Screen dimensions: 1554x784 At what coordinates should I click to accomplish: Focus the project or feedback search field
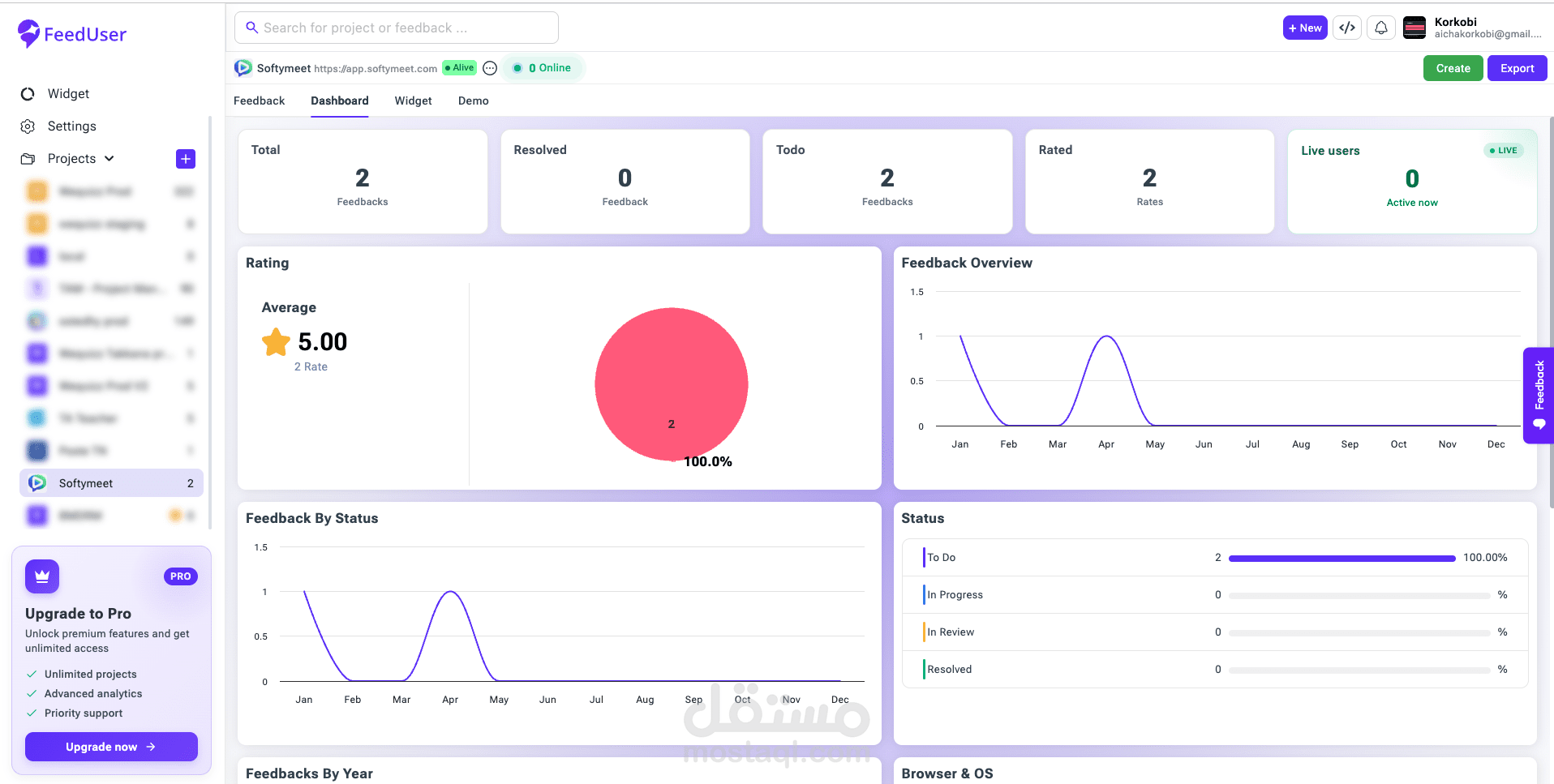tap(397, 28)
